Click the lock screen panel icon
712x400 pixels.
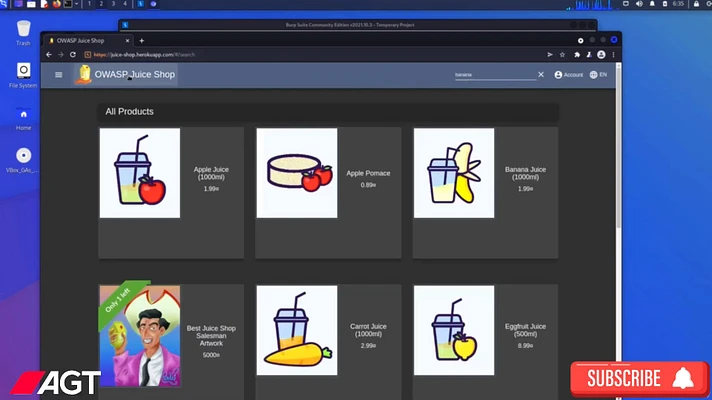(697, 4)
